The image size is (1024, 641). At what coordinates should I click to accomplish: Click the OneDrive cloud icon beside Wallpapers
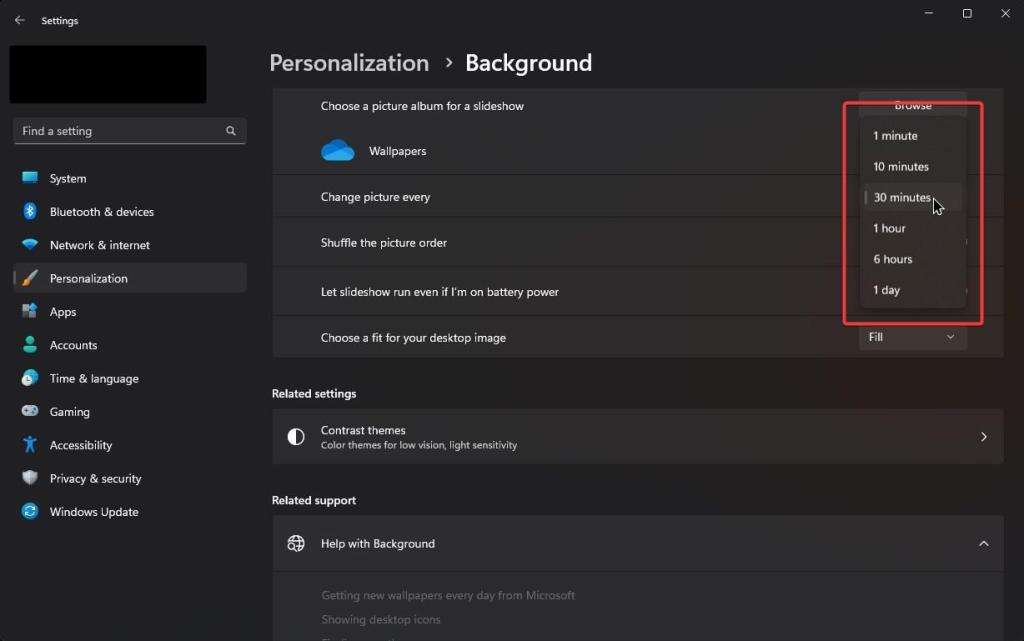coord(338,151)
